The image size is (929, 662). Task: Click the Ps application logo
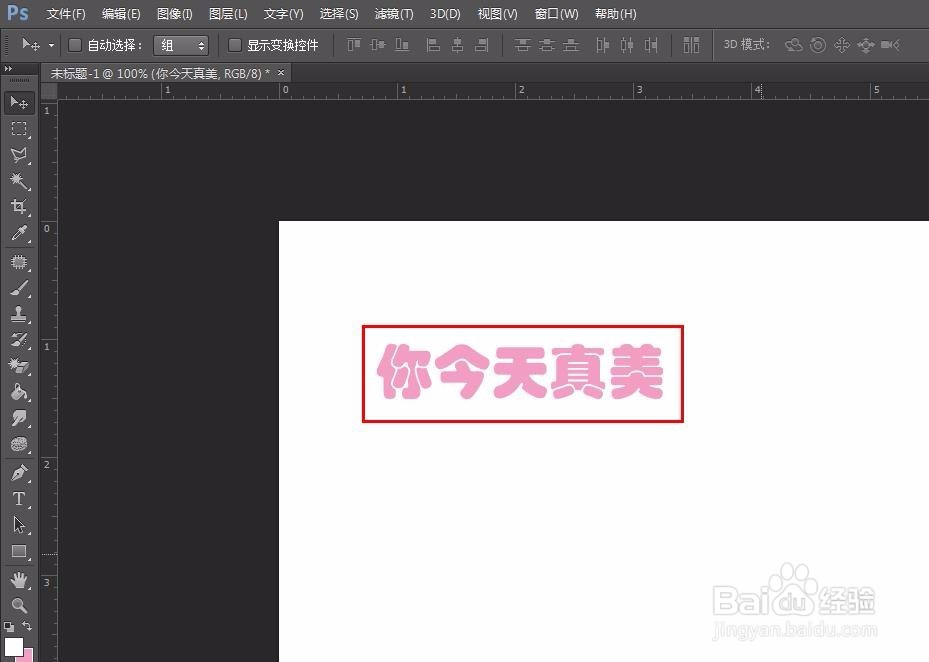click(x=18, y=12)
